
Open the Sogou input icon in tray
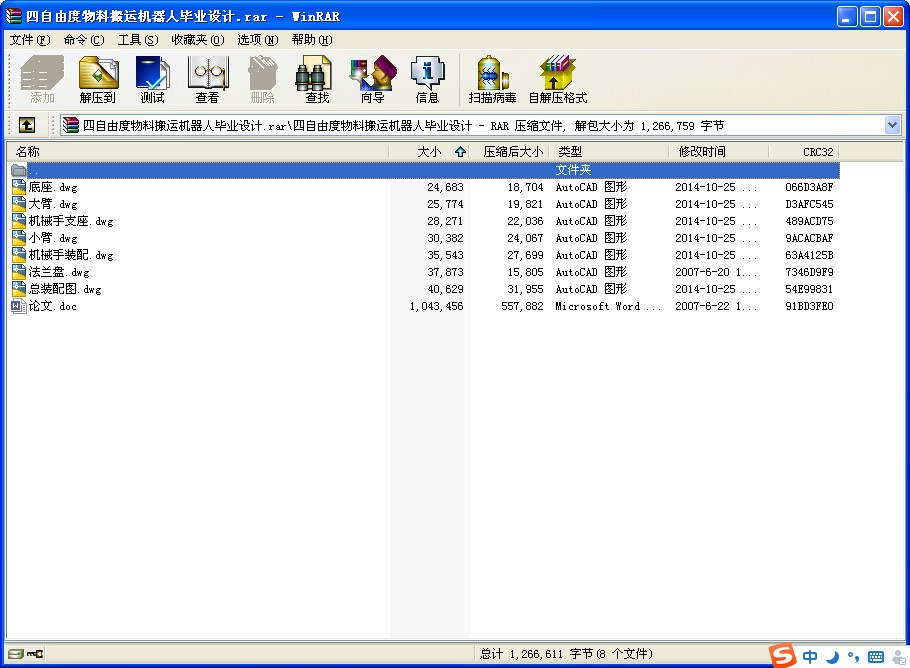tap(781, 657)
